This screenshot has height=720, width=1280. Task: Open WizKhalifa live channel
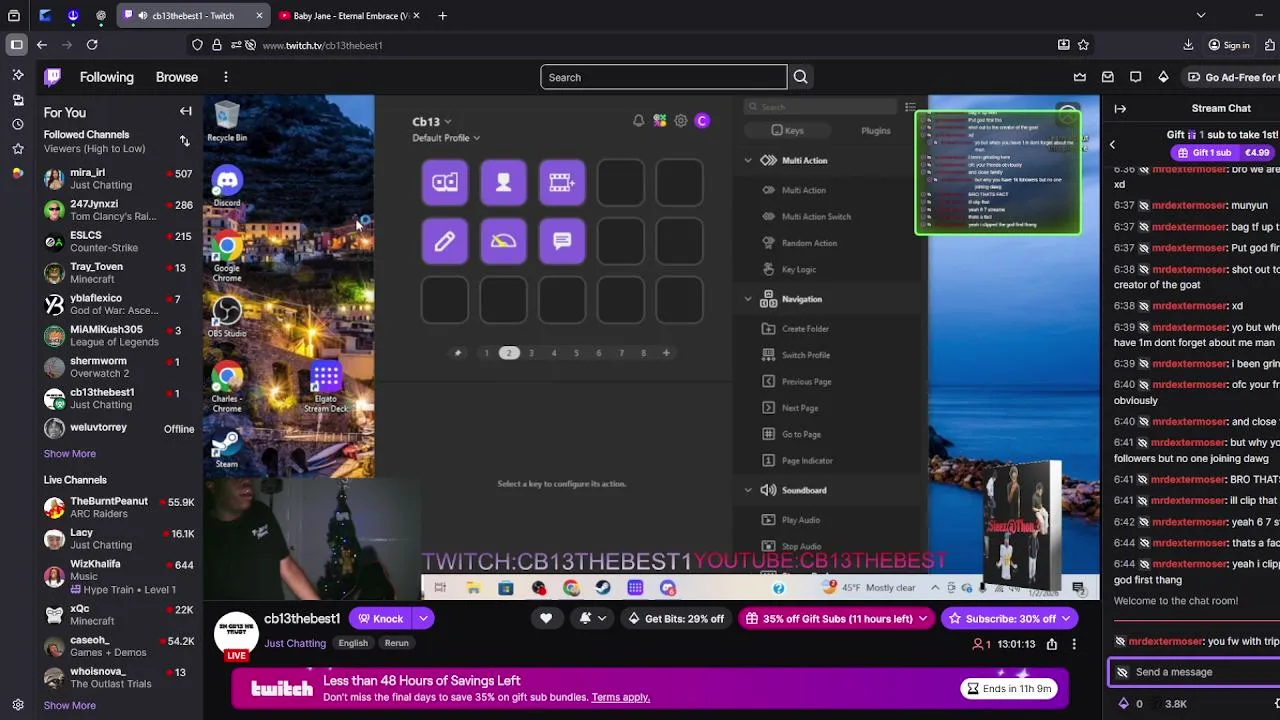click(118, 576)
